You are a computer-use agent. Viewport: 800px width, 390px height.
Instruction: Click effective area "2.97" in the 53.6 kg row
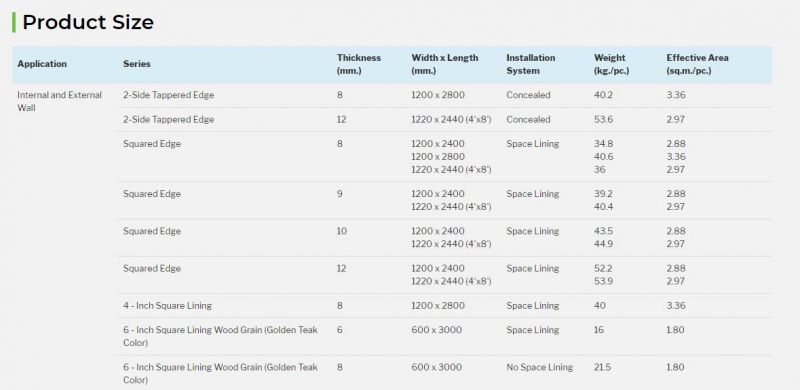click(676, 119)
